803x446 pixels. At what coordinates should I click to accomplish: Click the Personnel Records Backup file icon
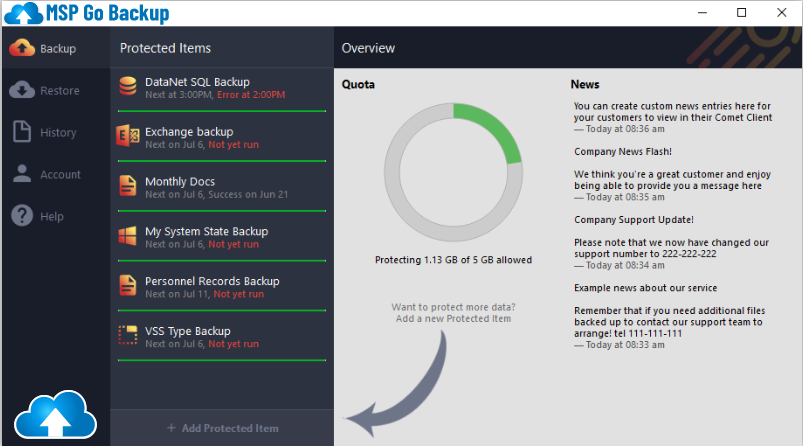click(x=128, y=287)
